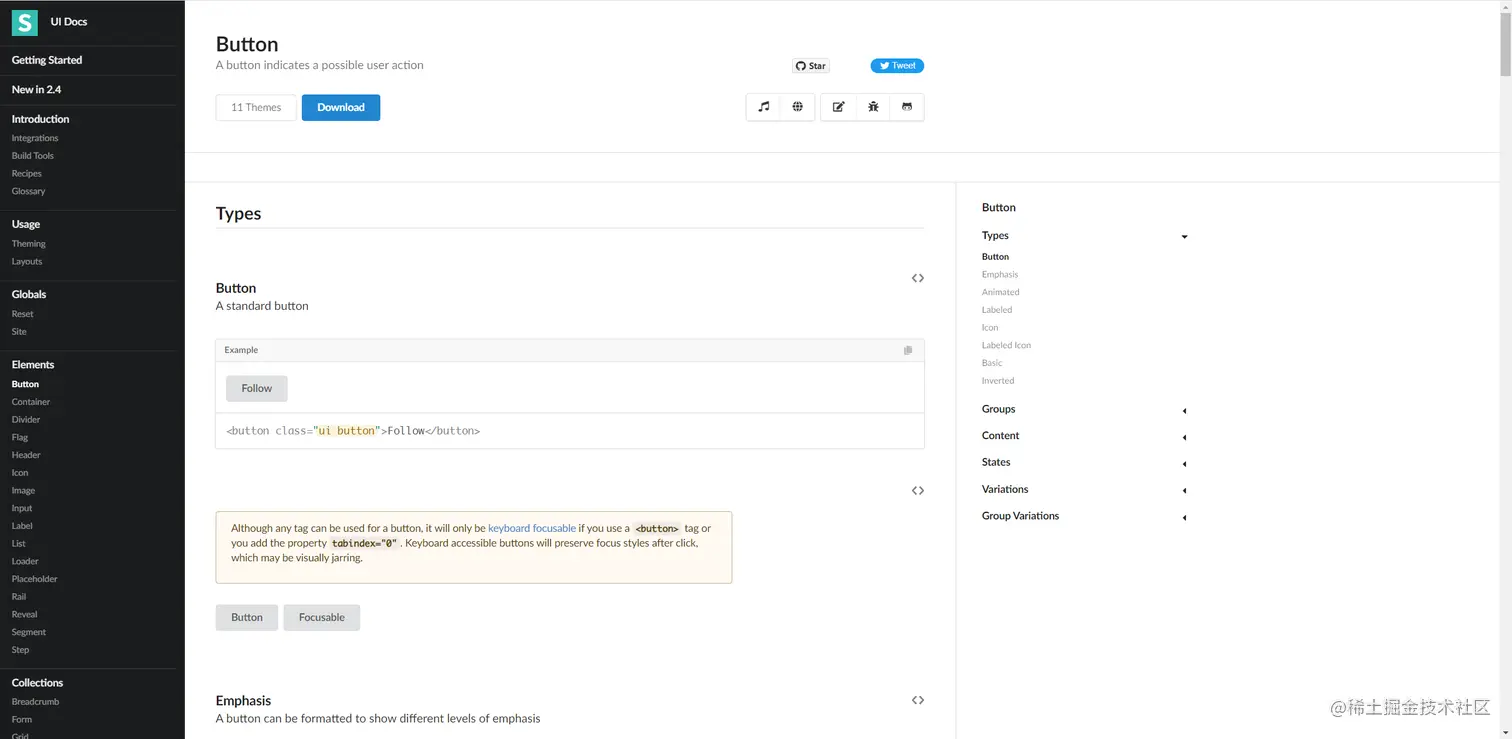Viewport: 1512px width, 739px height.
Task: Collapse the Types section in right menu
Action: 1184,236
